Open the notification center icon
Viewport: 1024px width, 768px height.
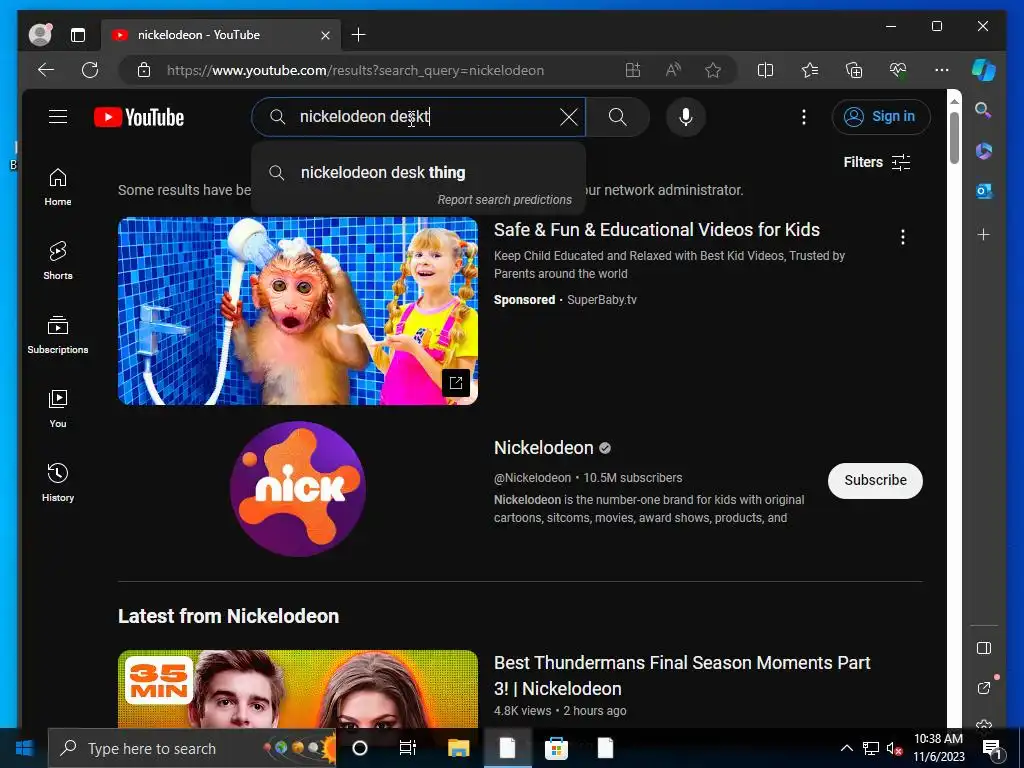pyautogui.click(x=992, y=748)
